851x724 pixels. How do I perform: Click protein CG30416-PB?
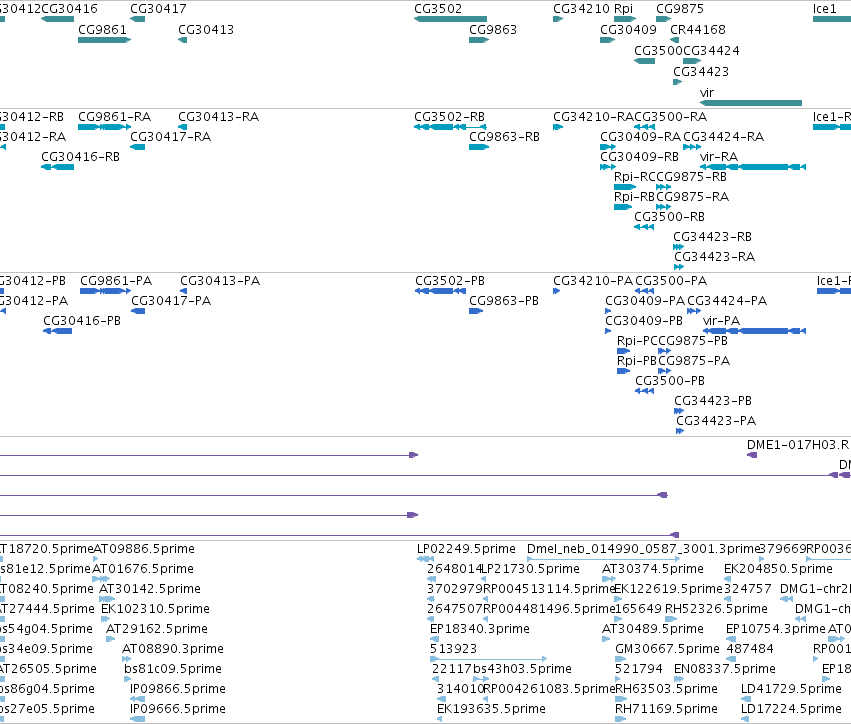click(58, 331)
